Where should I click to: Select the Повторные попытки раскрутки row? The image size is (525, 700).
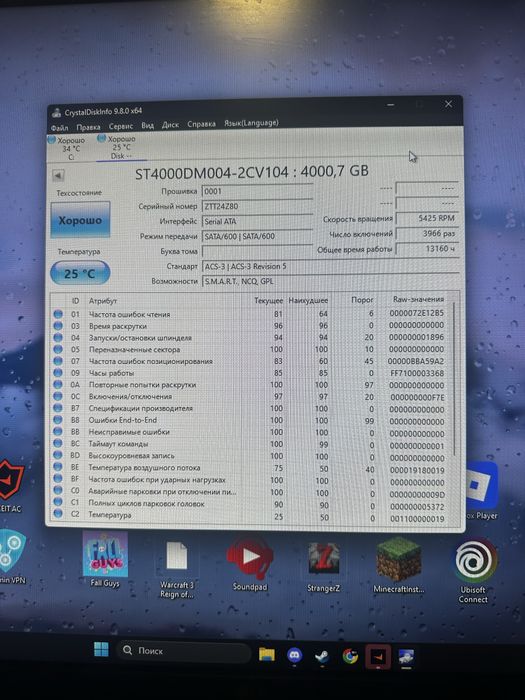(x=250, y=385)
